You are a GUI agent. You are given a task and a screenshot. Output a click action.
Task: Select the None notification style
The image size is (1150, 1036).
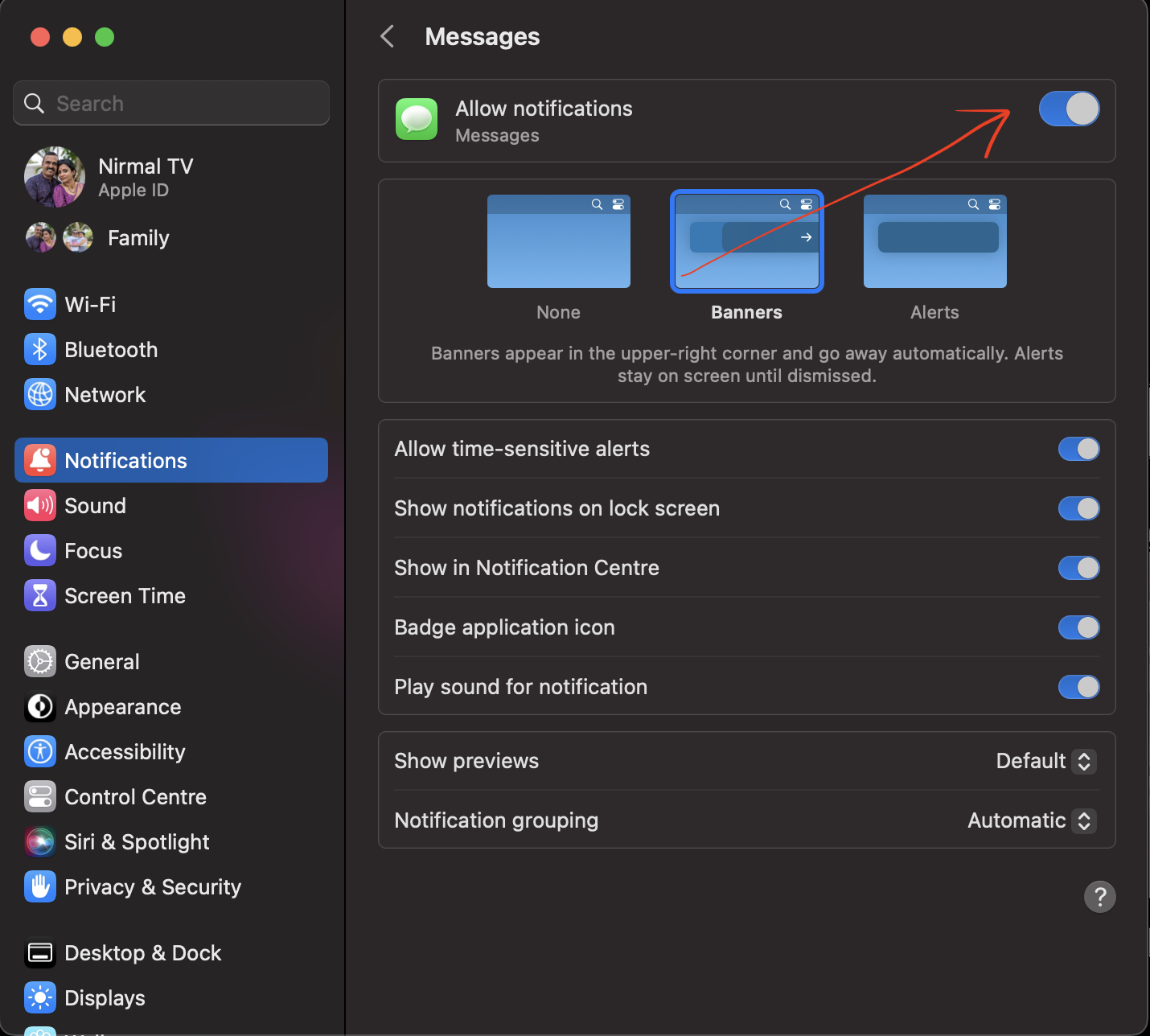pos(559,241)
